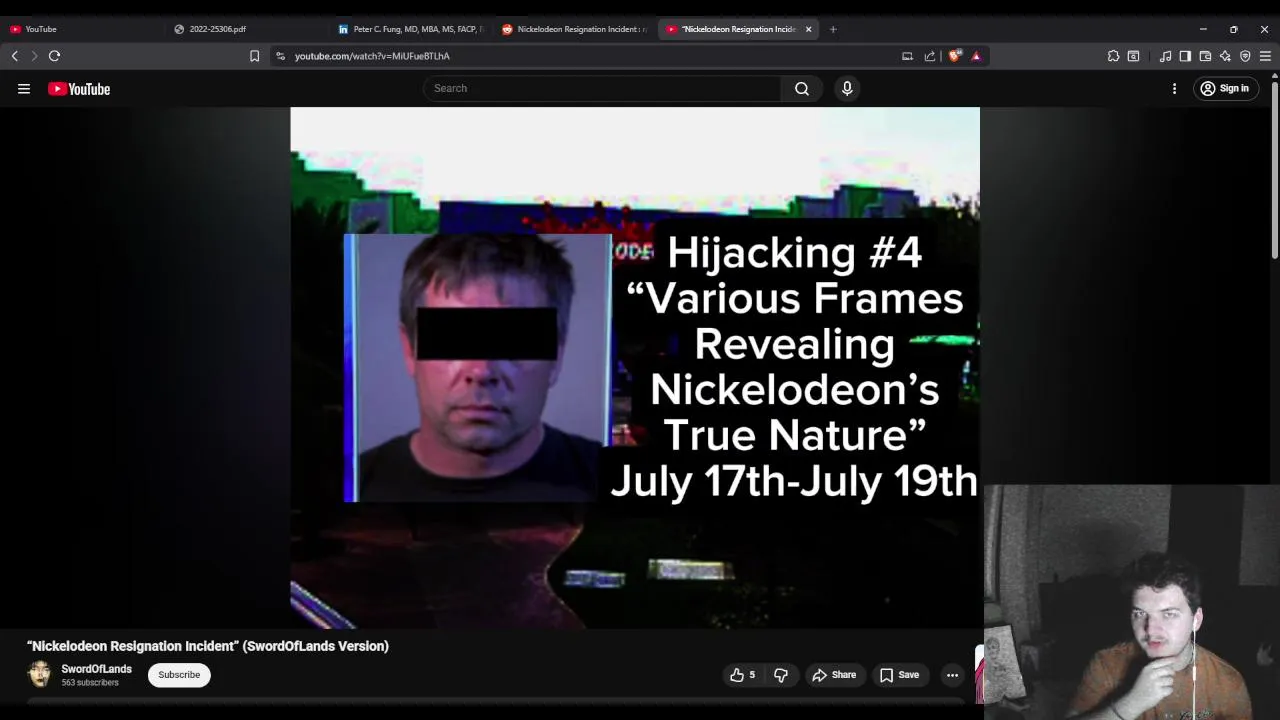Image resolution: width=1280 pixels, height=720 pixels.
Task: Go back to the previous page
Action: 15,56
